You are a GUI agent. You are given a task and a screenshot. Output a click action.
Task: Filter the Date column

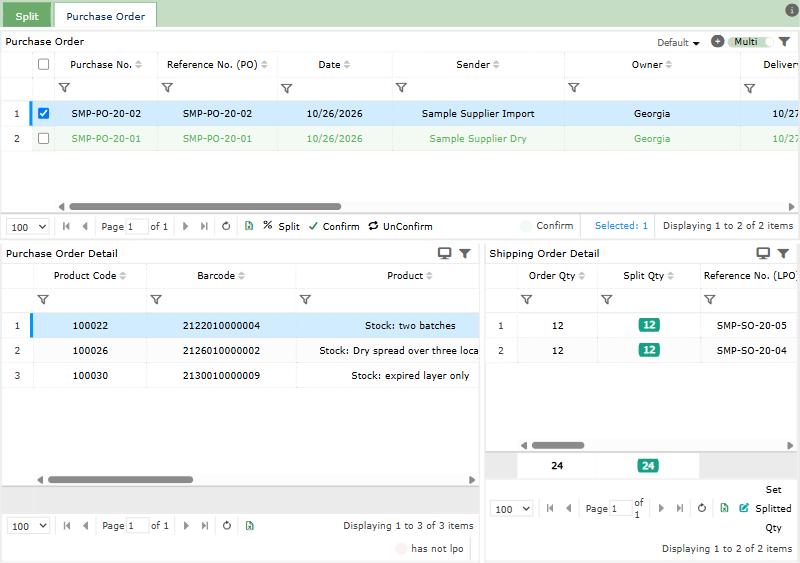click(x=287, y=89)
